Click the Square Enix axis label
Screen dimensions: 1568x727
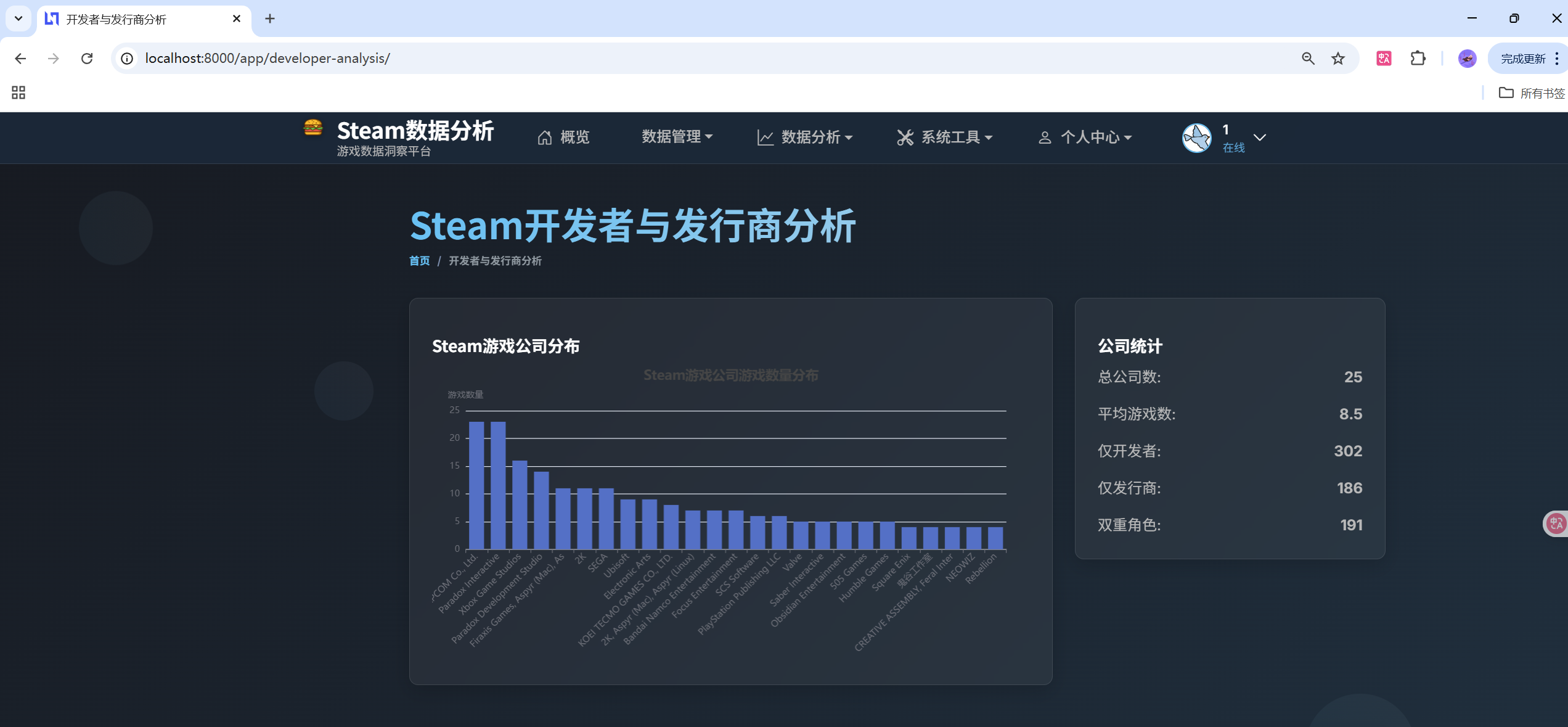891,572
